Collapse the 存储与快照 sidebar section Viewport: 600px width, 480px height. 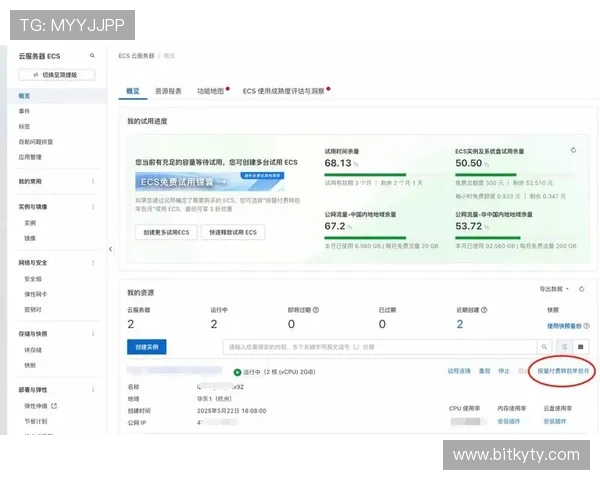pyautogui.click(x=33, y=334)
